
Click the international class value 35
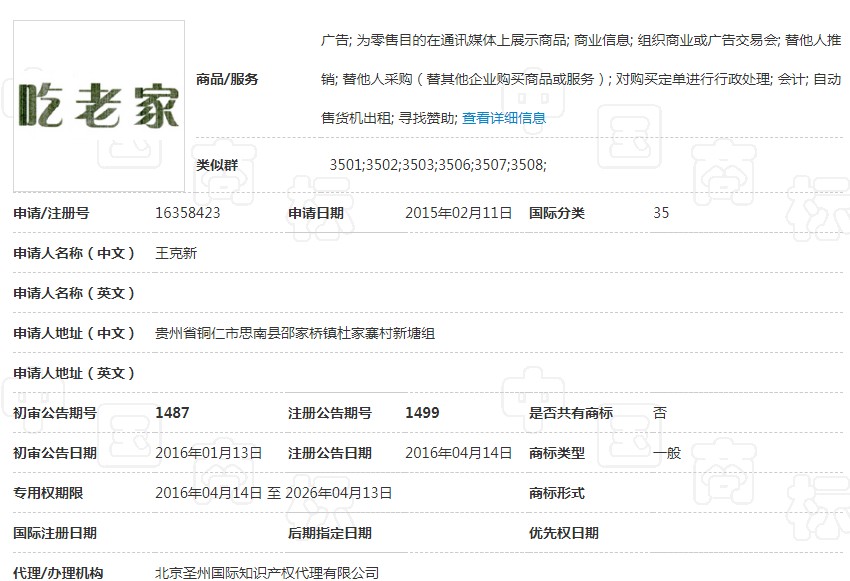point(661,213)
